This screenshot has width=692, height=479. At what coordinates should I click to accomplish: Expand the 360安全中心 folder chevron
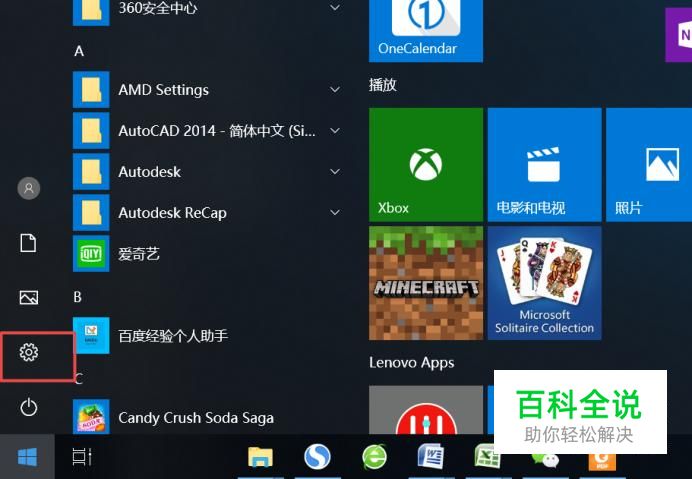point(335,7)
